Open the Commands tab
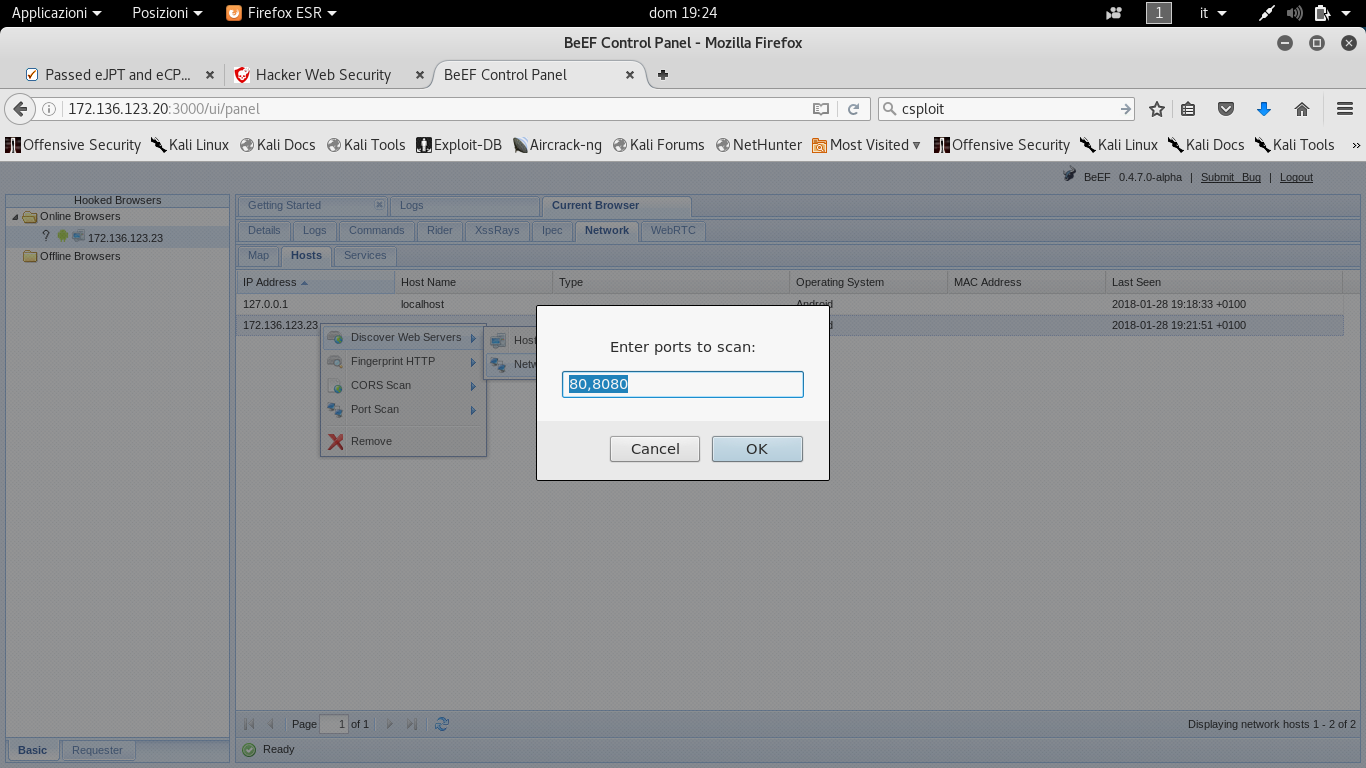The image size is (1366, 768). (376, 230)
